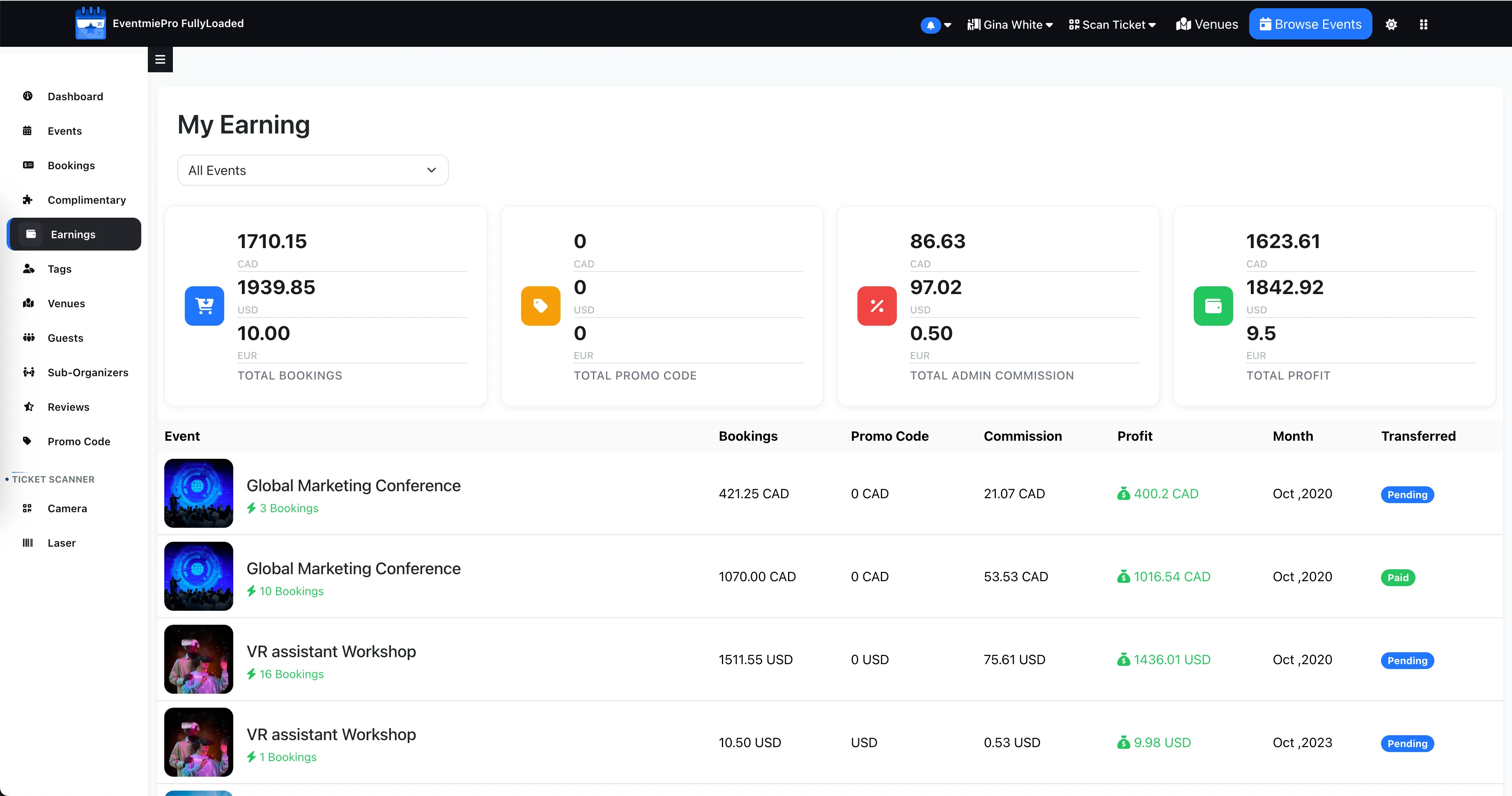Click the VR assistant Workshop 16 Bookings thumbnail
This screenshot has width=1512, height=796.
[198, 659]
